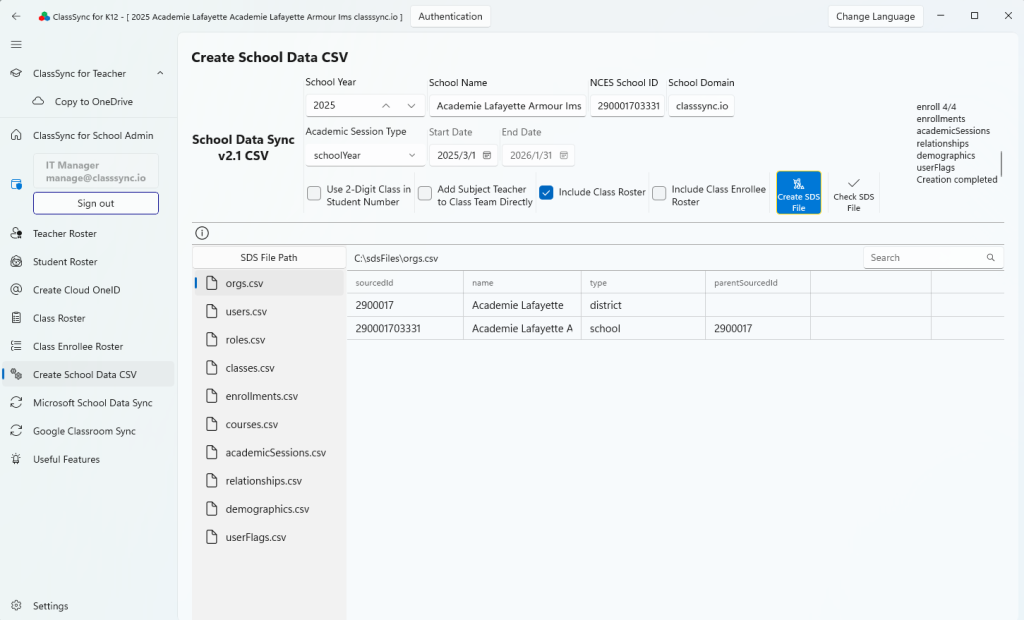Enable Add Subject Teacher to Class Team
The width and height of the screenshot is (1024, 620).
424,193
